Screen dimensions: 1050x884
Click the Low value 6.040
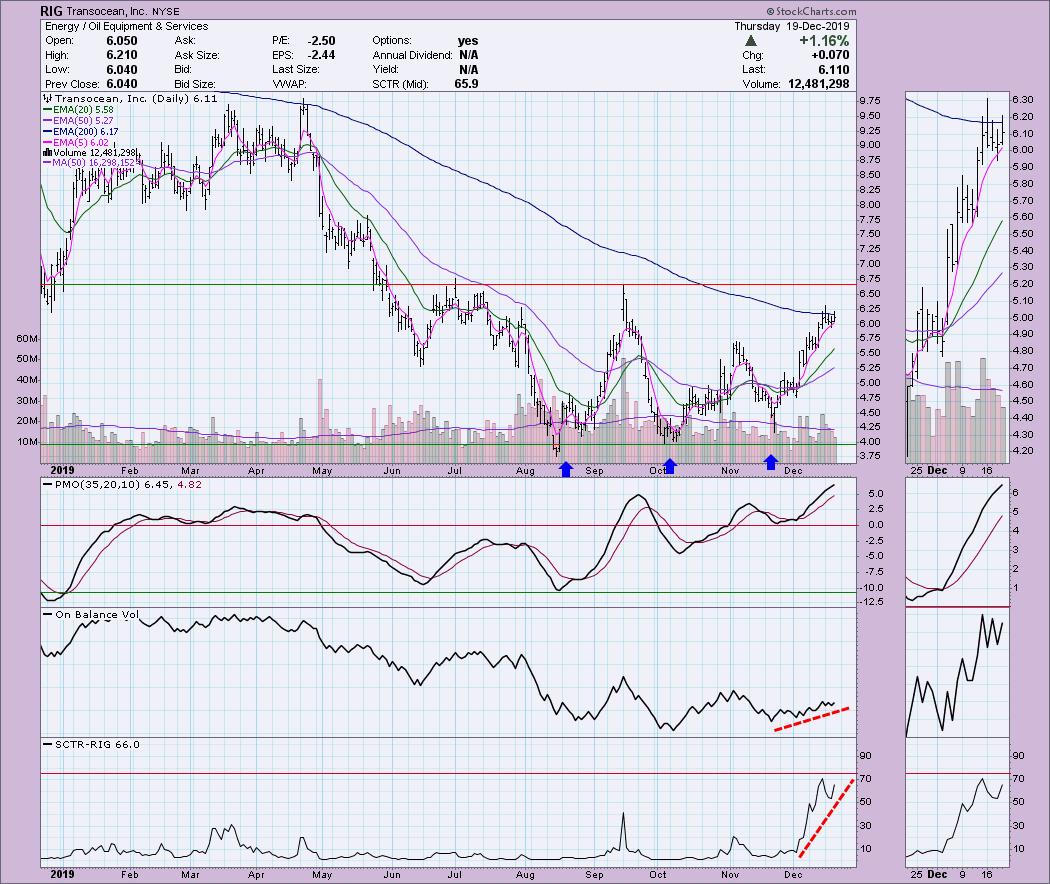pyautogui.click(x=121, y=70)
